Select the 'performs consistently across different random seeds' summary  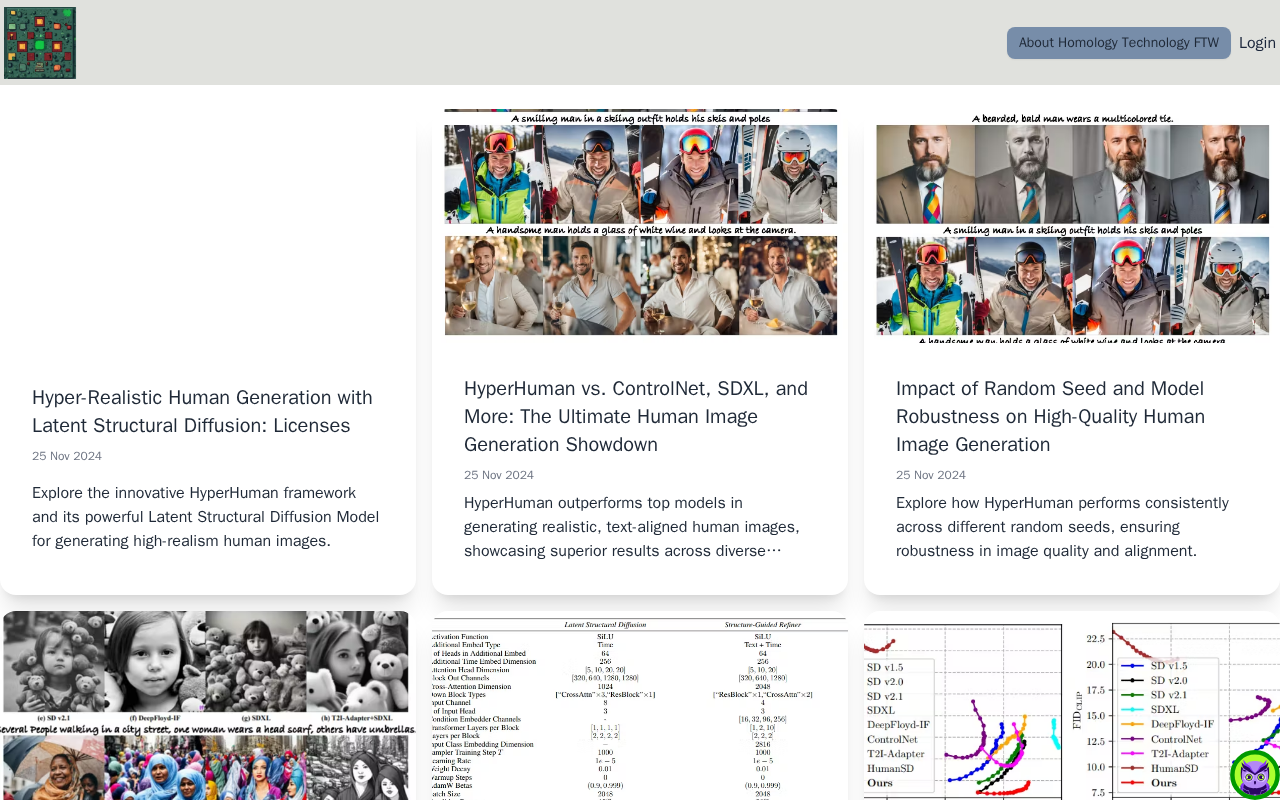coord(1062,527)
